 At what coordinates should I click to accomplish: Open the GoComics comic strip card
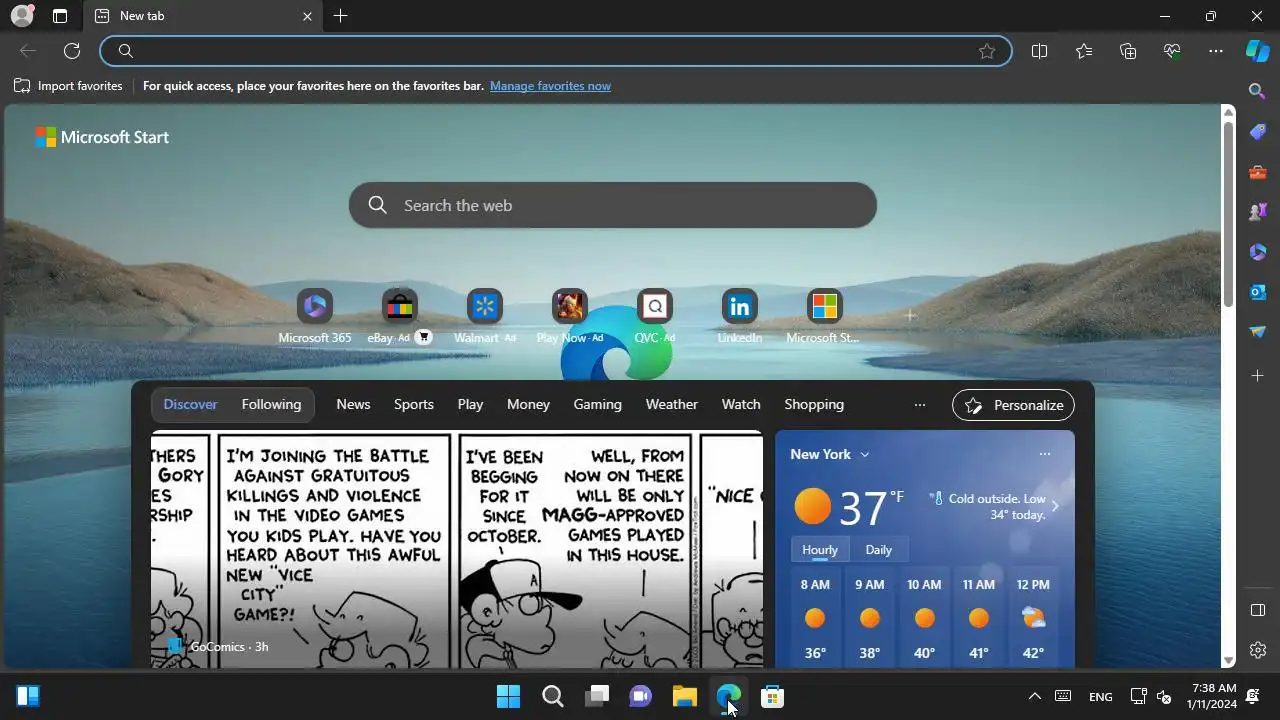click(457, 549)
